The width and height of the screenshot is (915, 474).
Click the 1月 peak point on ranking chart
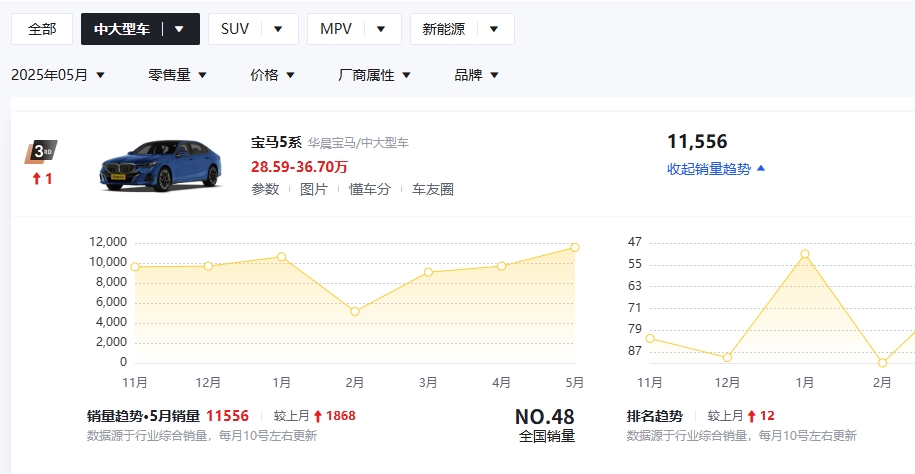pyautogui.click(x=805, y=254)
